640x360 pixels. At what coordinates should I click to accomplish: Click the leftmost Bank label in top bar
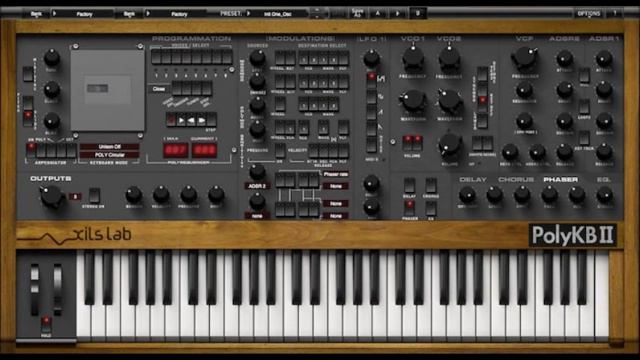pos(36,14)
